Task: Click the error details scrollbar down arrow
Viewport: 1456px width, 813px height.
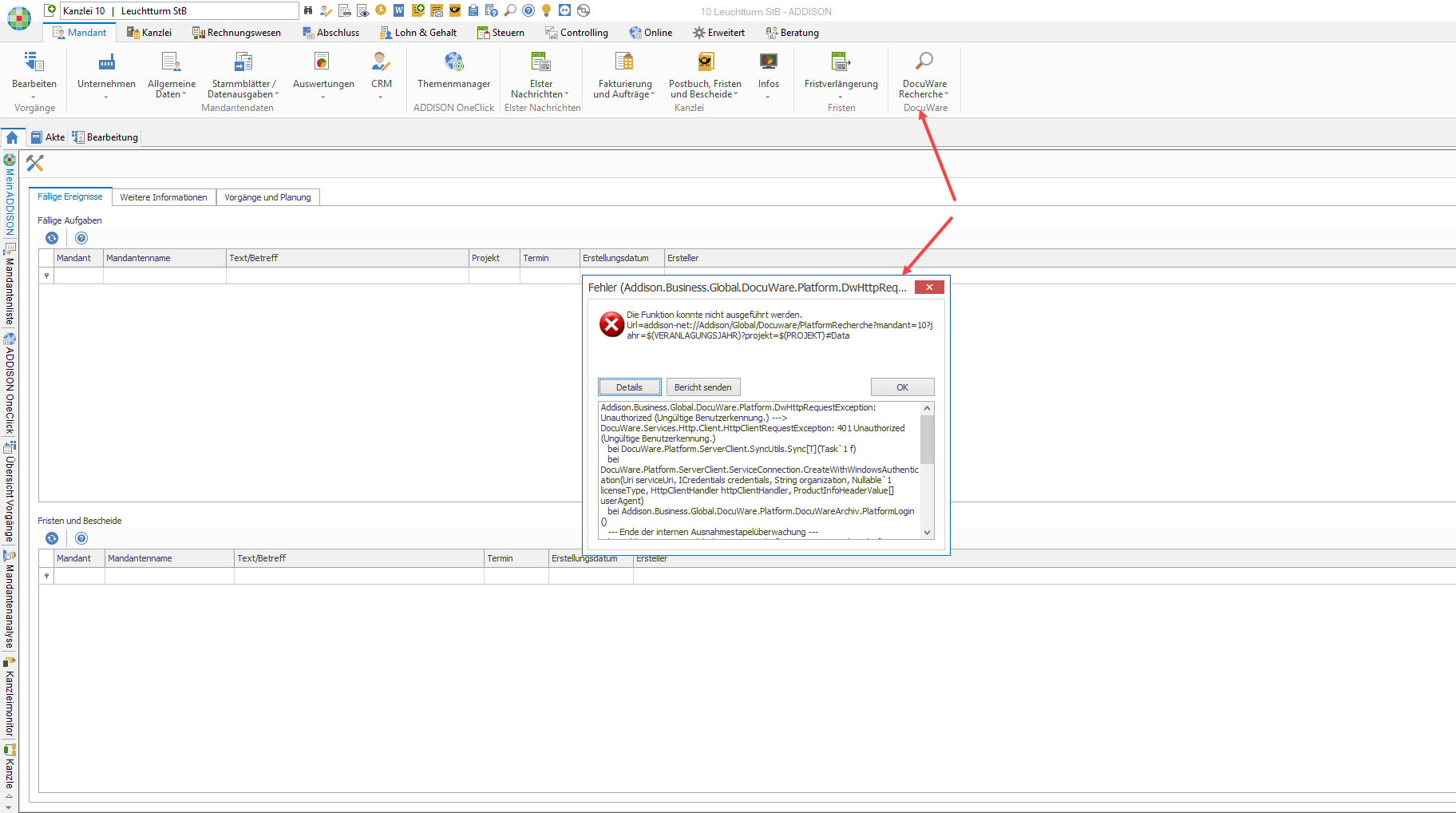Action: tap(927, 533)
